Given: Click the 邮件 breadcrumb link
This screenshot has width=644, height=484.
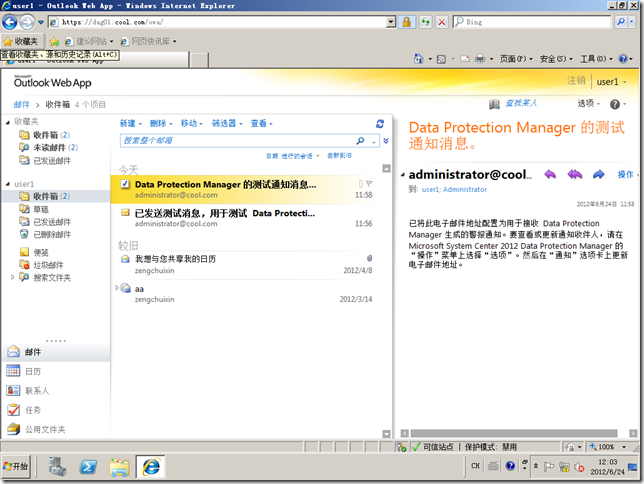Looking at the screenshot, I should pyautogui.click(x=21, y=104).
